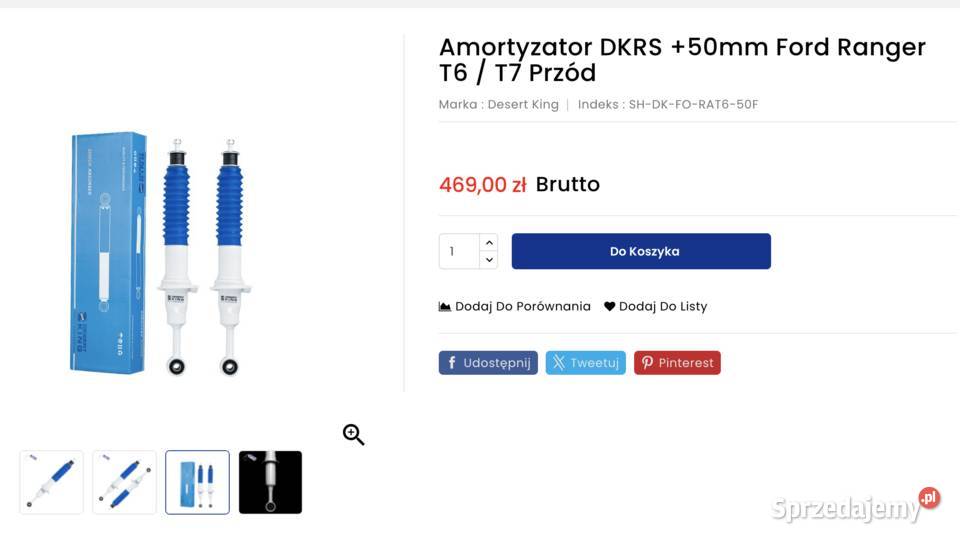Viewport: 960px width, 542px height.
Task: Click the quantity input field
Action: click(x=459, y=251)
